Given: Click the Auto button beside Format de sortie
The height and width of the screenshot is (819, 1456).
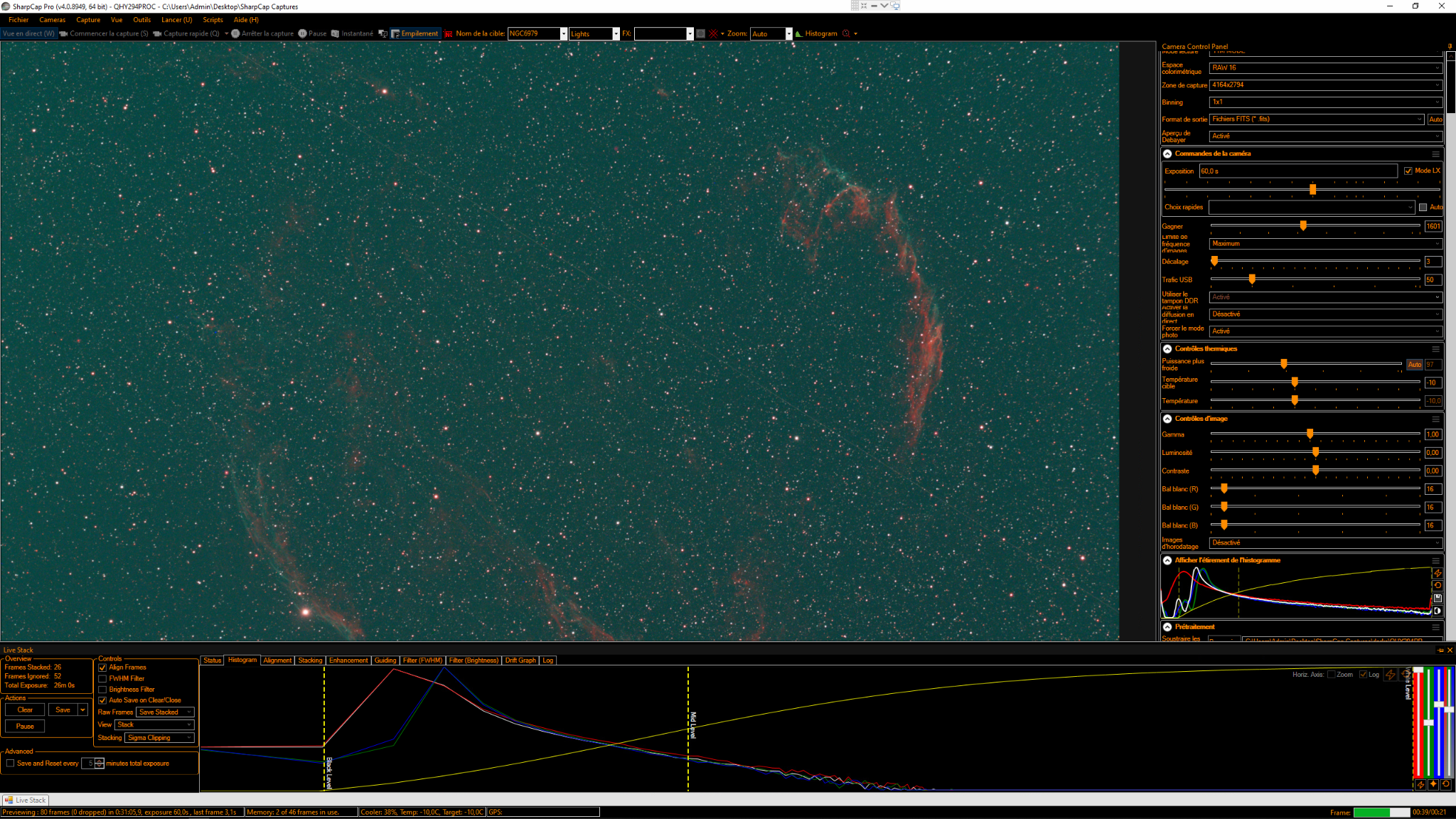Looking at the screenshot, I should [1435, 119].
